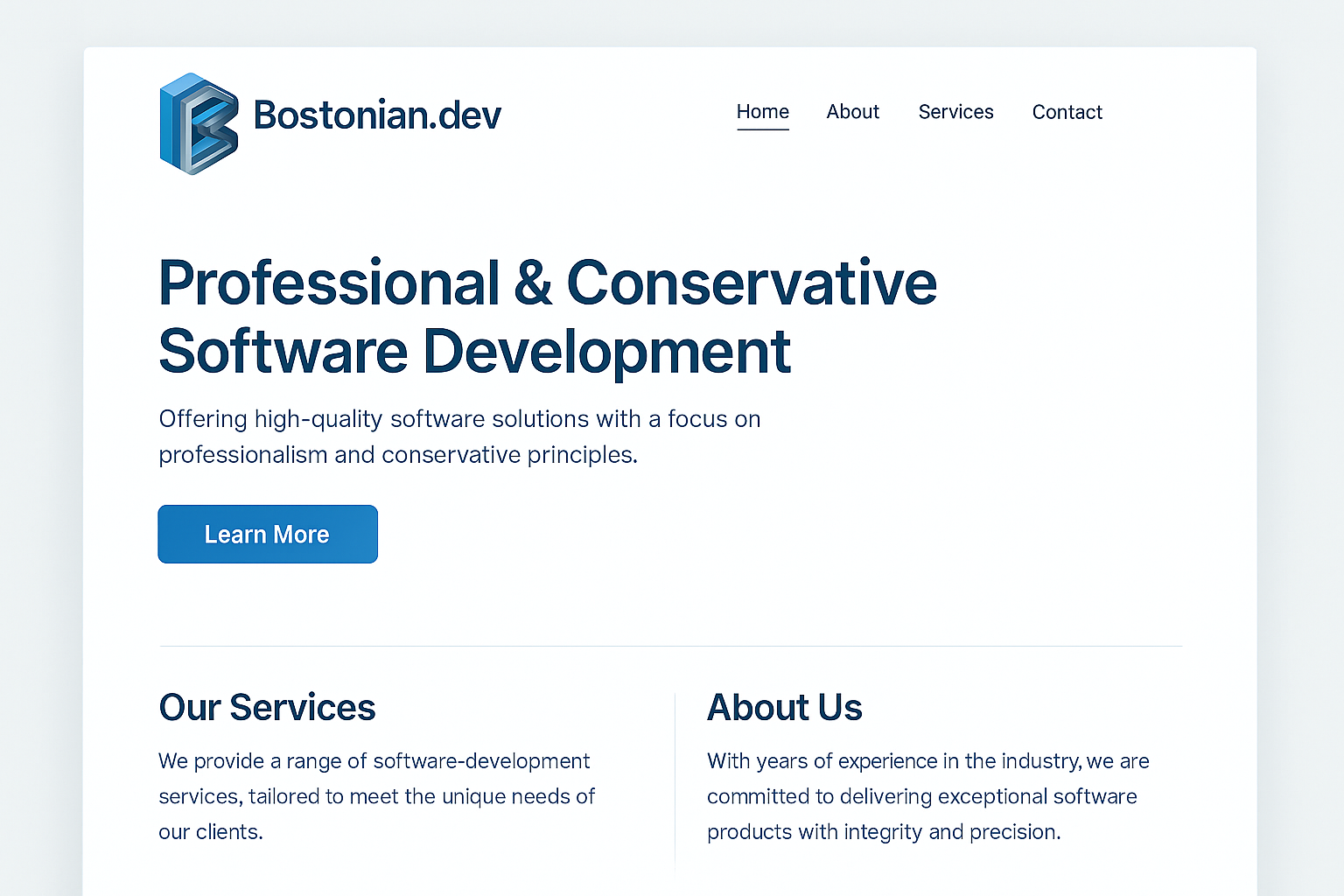Screen dimensions: 1344x896
Task: Click the vertical divider between the columns
Action: click(675, 780)
